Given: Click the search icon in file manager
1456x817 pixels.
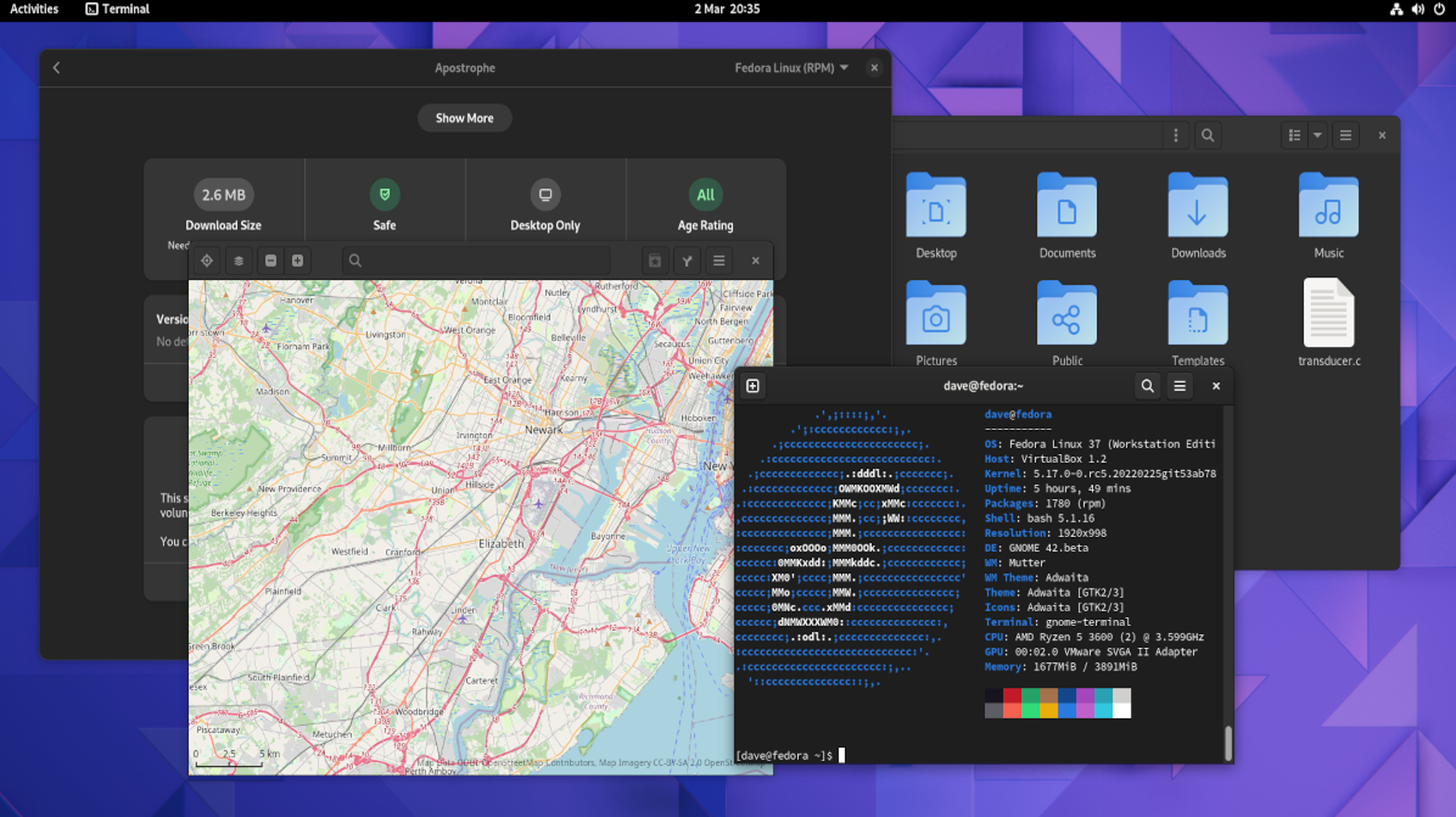Looking at the screenshot, I should click(x=1207, y=134).
